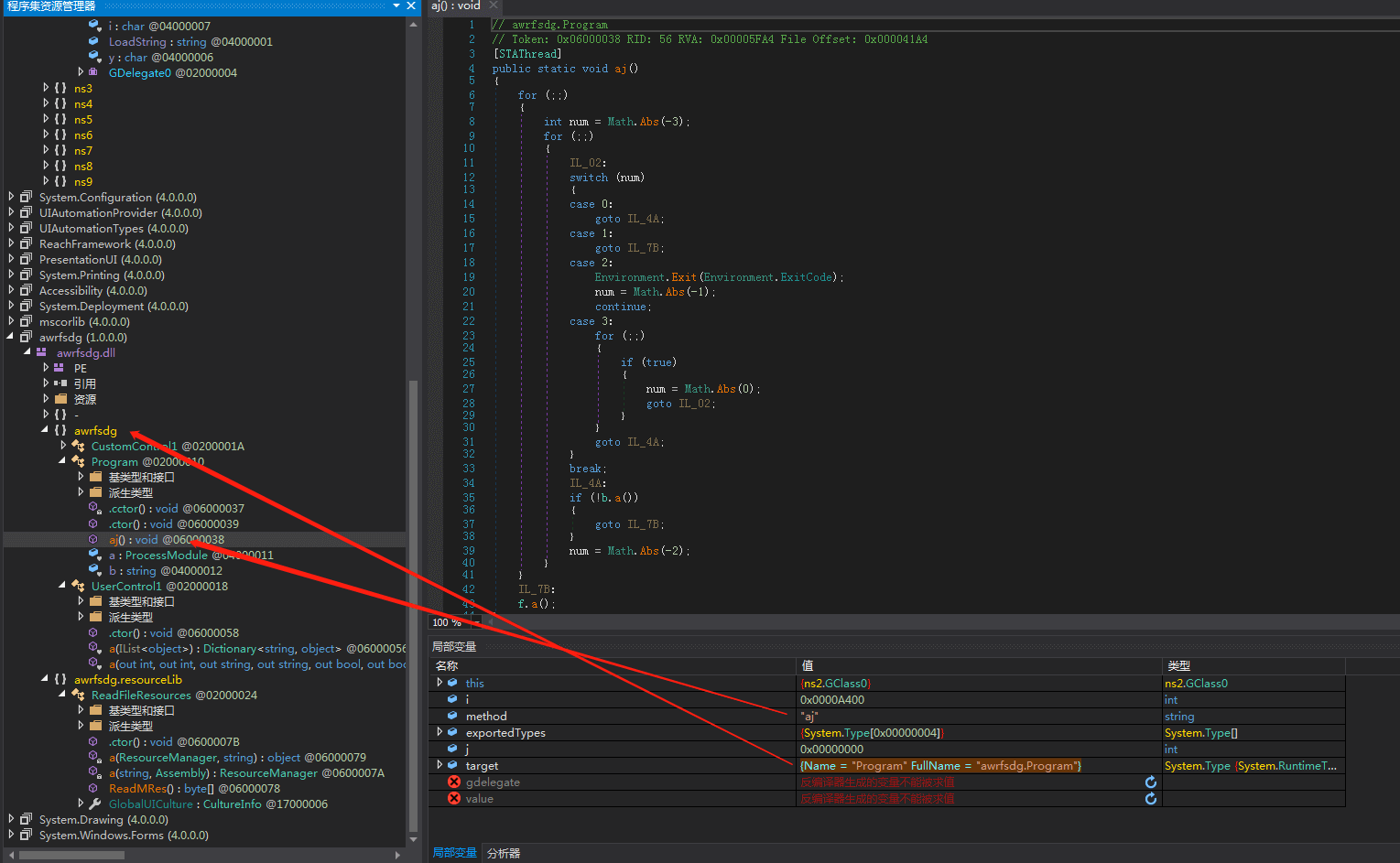
Task: Collapse the UserControl1 class node
Action: pos(63,586)
